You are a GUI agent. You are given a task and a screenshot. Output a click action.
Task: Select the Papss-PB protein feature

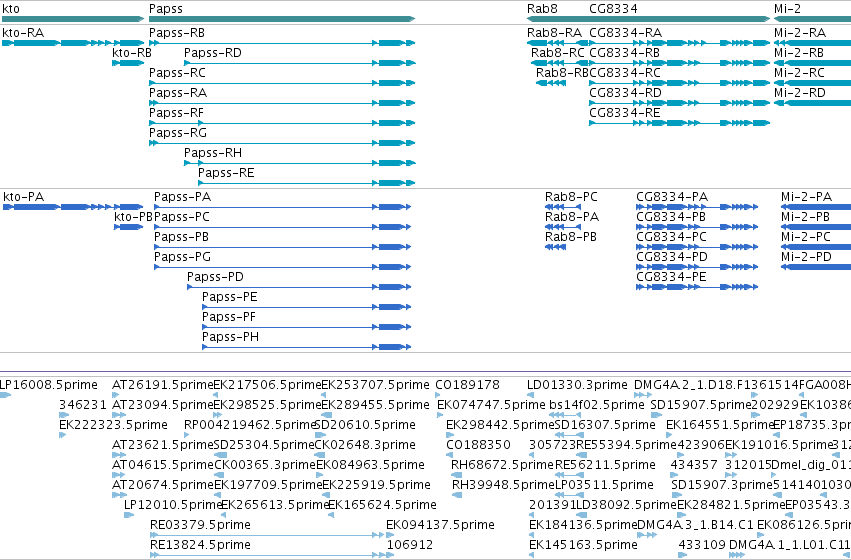pos(283,247)
